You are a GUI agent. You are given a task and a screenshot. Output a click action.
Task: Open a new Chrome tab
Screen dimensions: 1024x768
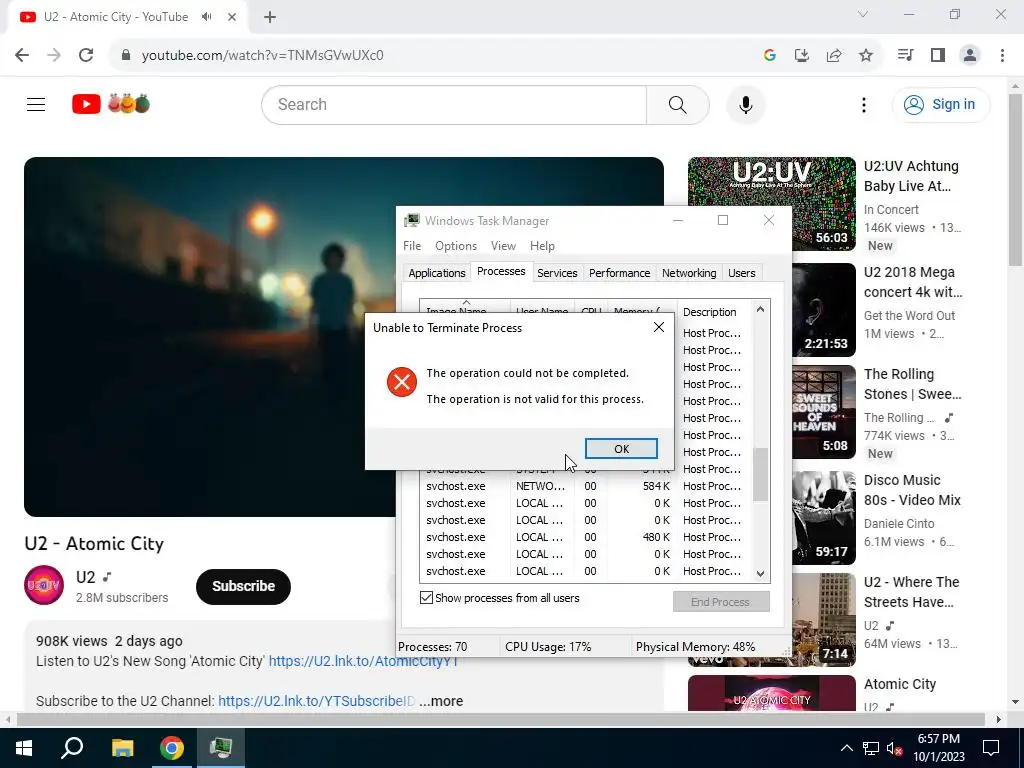(270, 17)
